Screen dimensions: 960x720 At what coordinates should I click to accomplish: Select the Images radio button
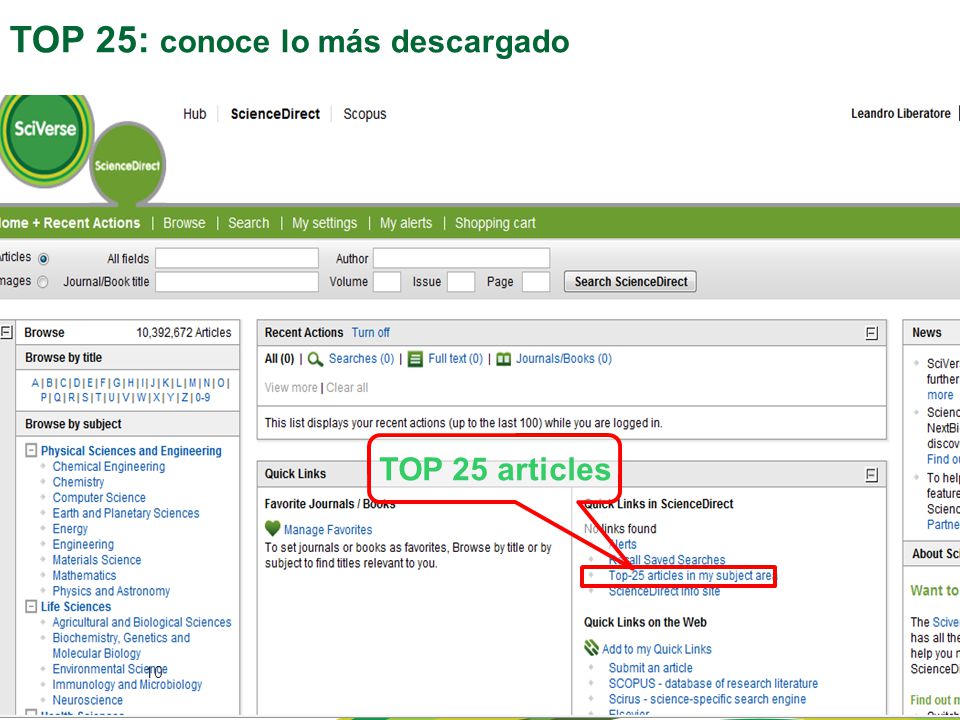(x=43, y=282)
